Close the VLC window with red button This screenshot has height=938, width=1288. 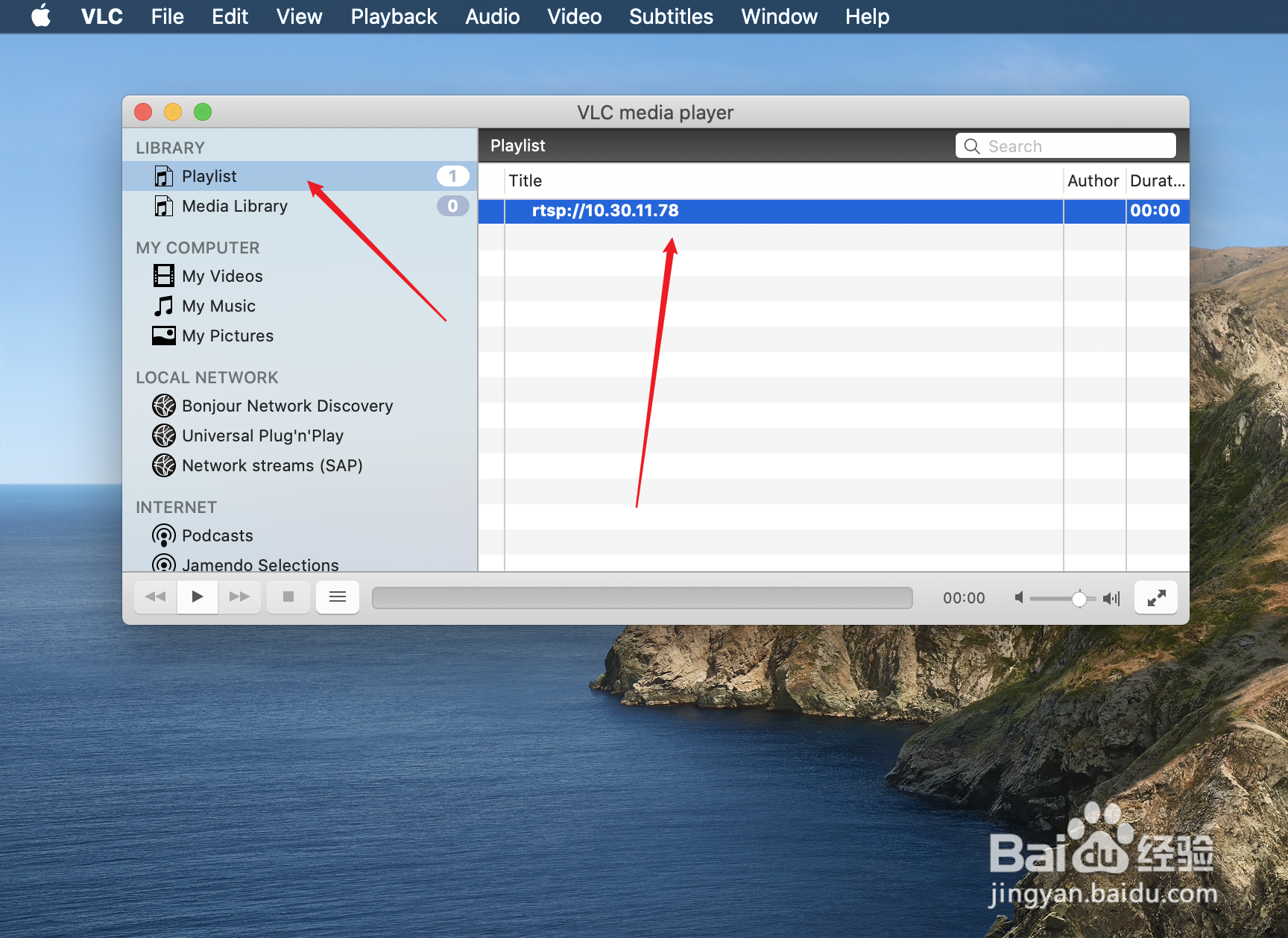coord(143,112)
